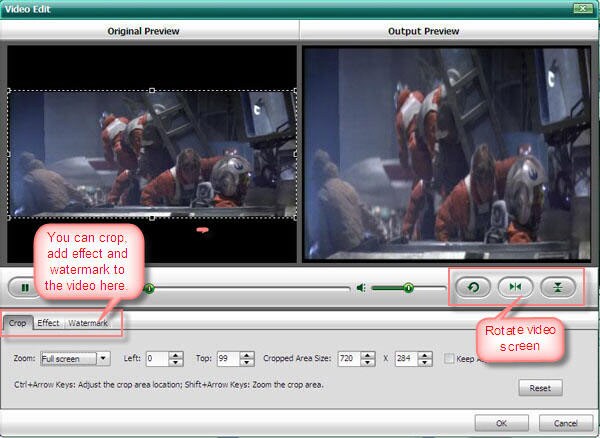The height and width of the screenshot is (438, 600).
Task: Pause the video playback
Action: point(25,287)
